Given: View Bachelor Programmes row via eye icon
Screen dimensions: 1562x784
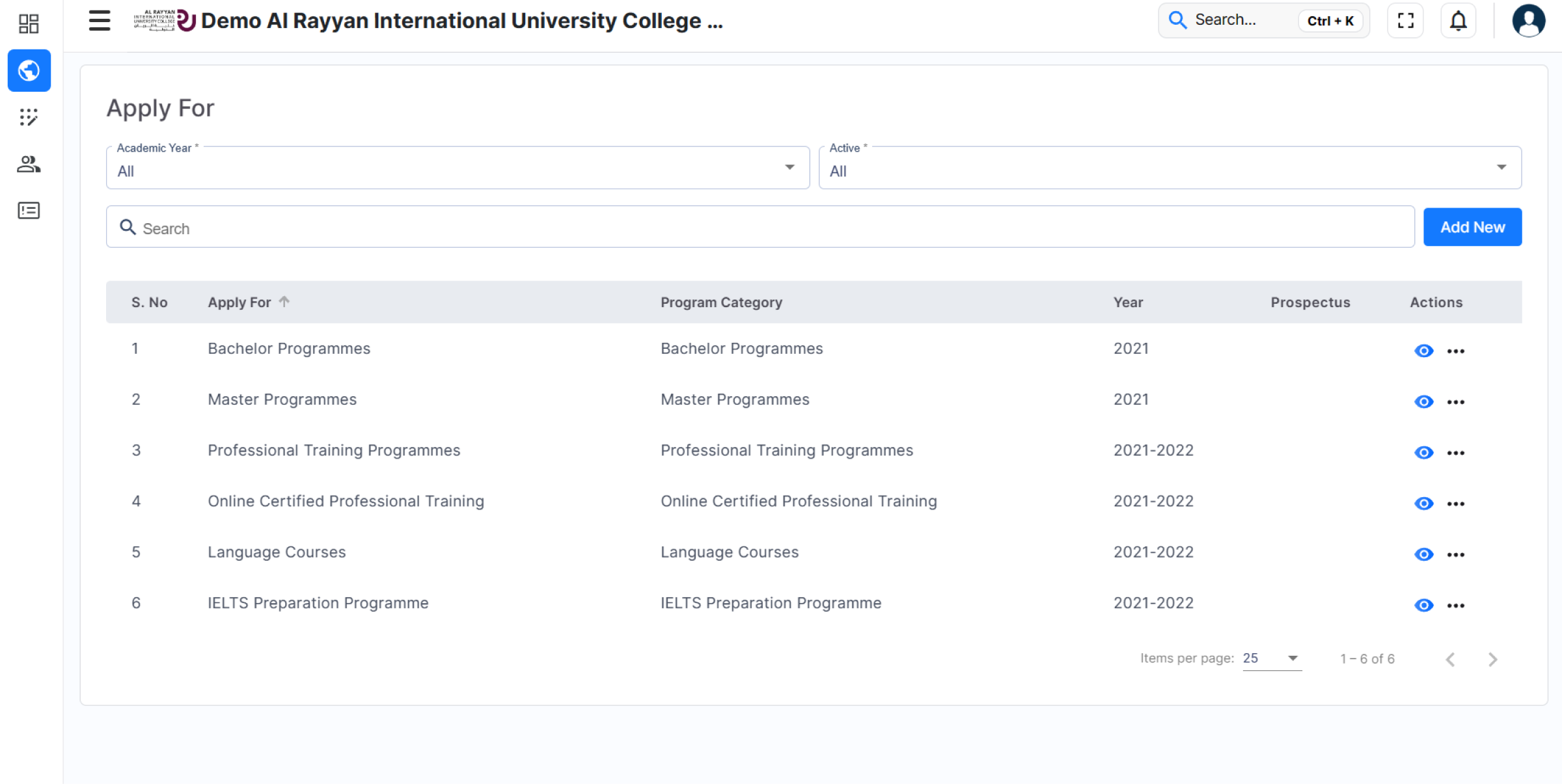Looking at the screenshot, I should click(1423, 351).
